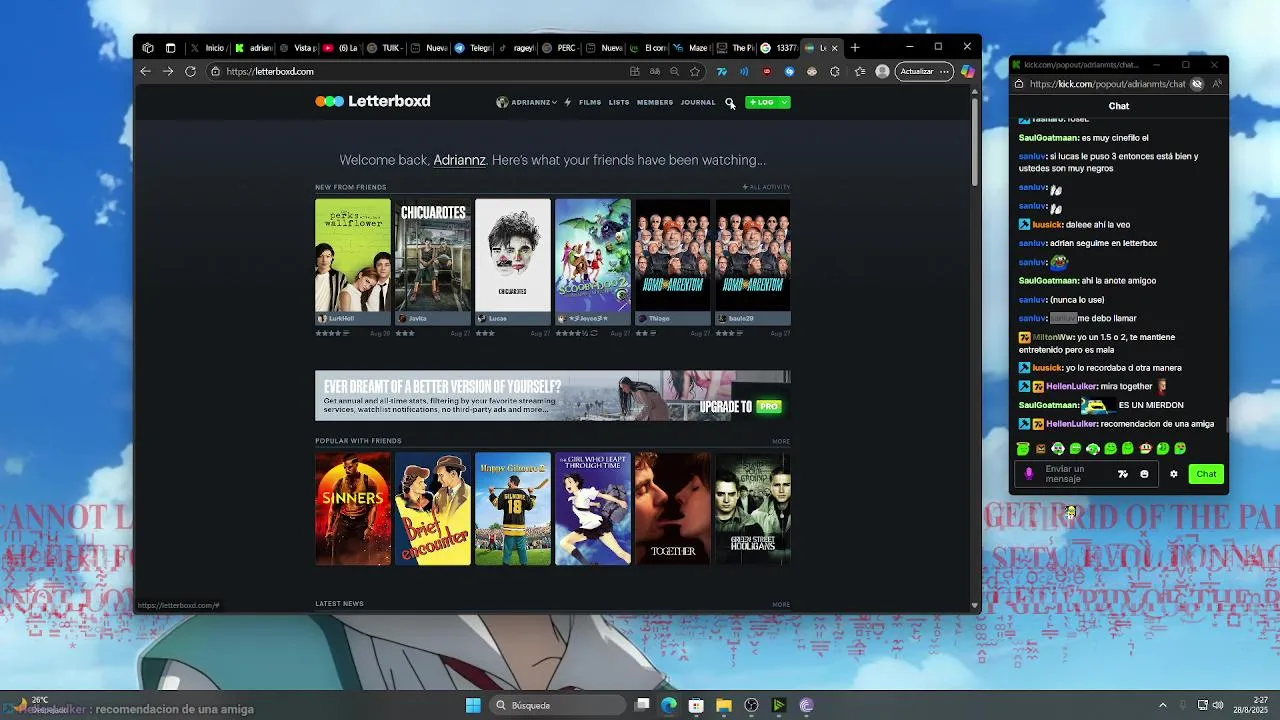Open a new browser tab with the plus
This screenshot has height=720, width=1280.
pyautogui.click(x=854, y=47)
